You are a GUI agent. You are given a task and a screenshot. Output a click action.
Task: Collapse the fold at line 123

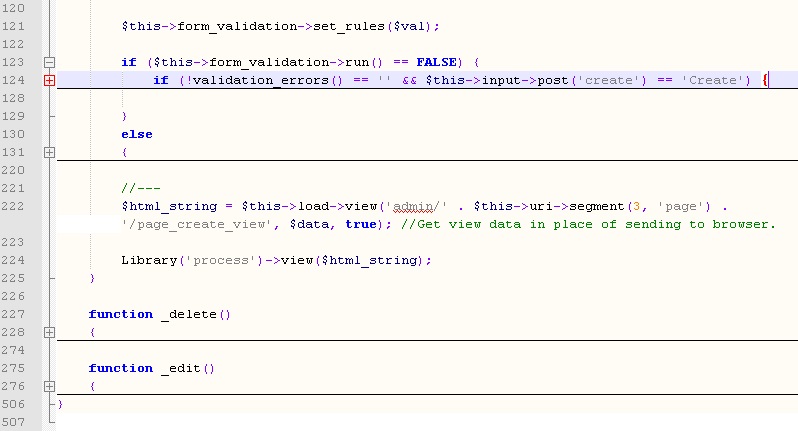point(49,63)
